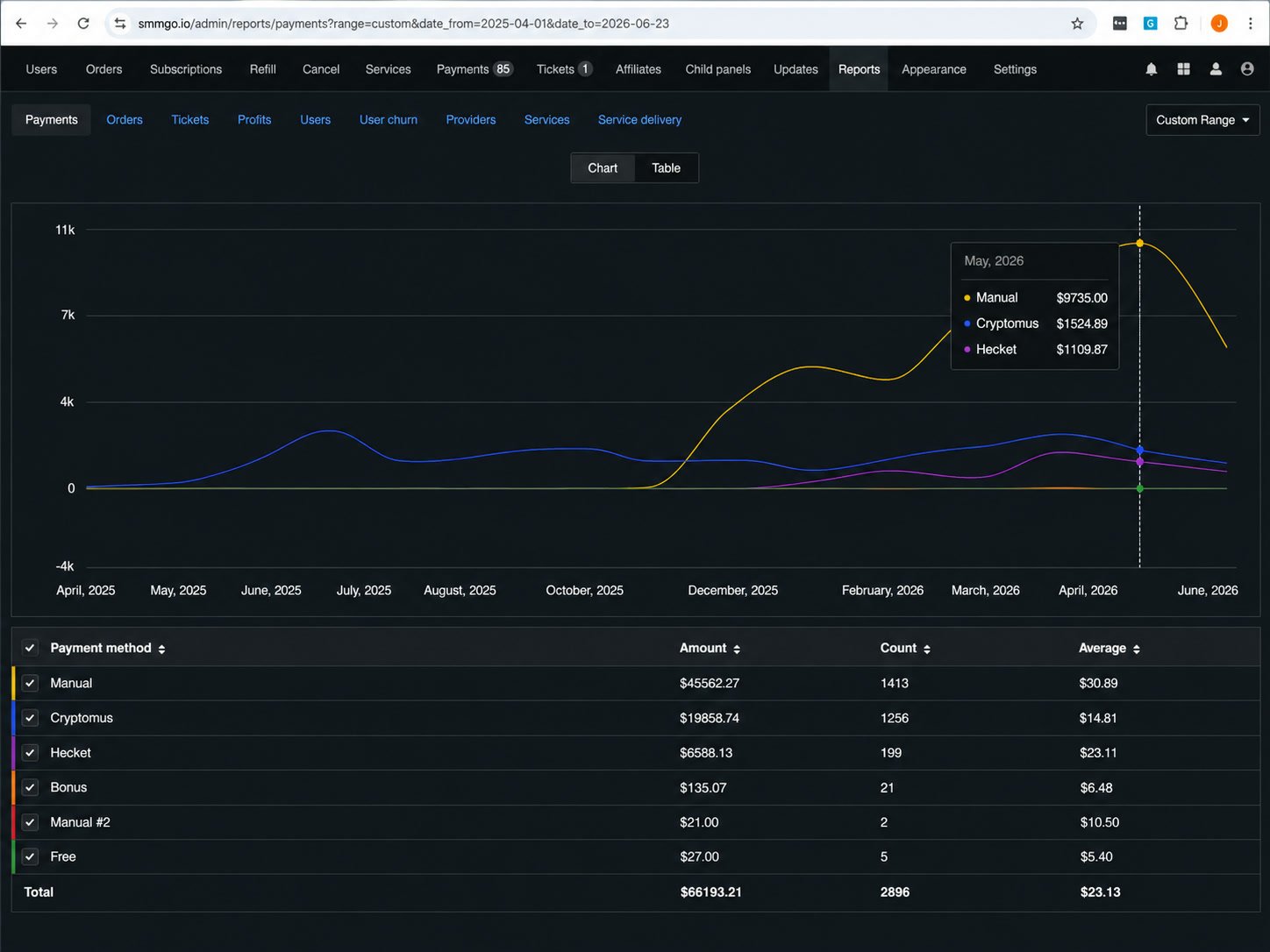Open the Providers report link
This screenshot has height=952, width=1270.
coord(471,120)
